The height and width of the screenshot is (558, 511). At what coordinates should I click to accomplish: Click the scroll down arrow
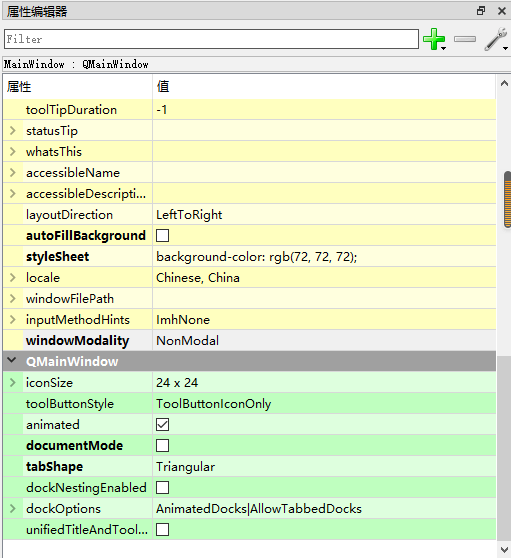(x=504, y=549)
